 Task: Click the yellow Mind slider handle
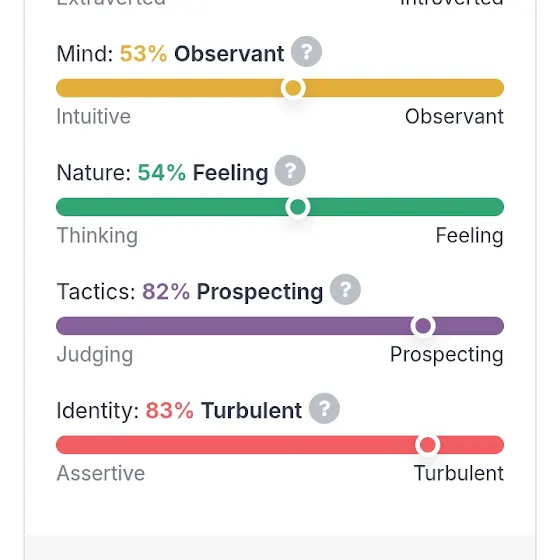(x=293, y=88)
